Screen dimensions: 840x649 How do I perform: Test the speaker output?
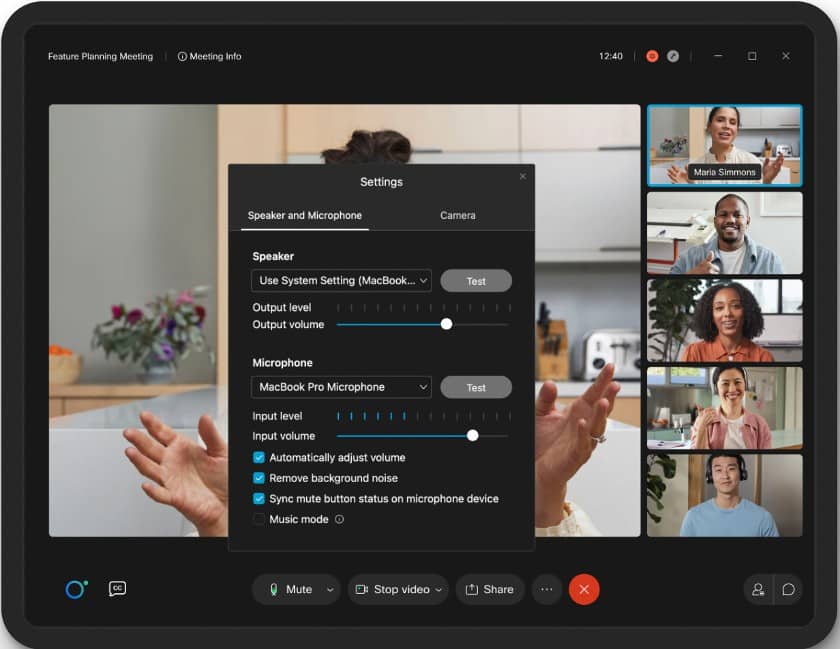click(476, 281)
